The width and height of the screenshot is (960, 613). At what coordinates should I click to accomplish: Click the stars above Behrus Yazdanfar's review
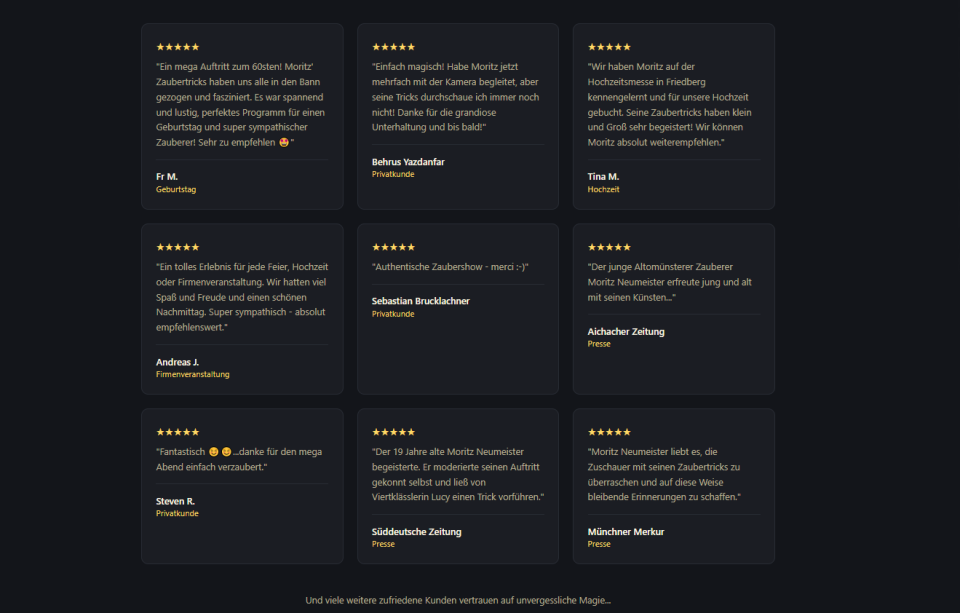(x=394, y=47)
